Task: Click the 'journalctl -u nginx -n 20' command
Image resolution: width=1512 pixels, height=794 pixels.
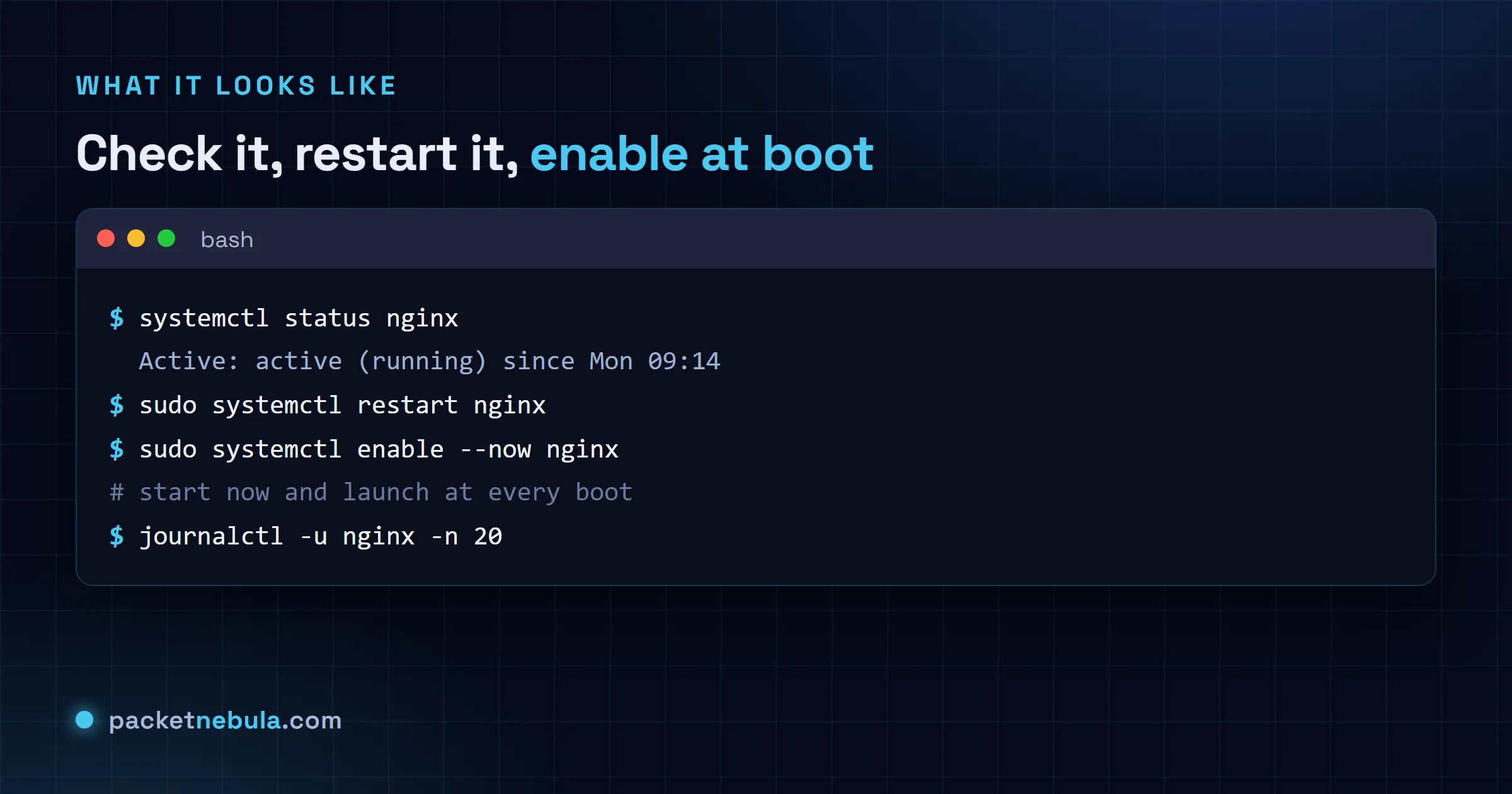Action: (321, 537)
